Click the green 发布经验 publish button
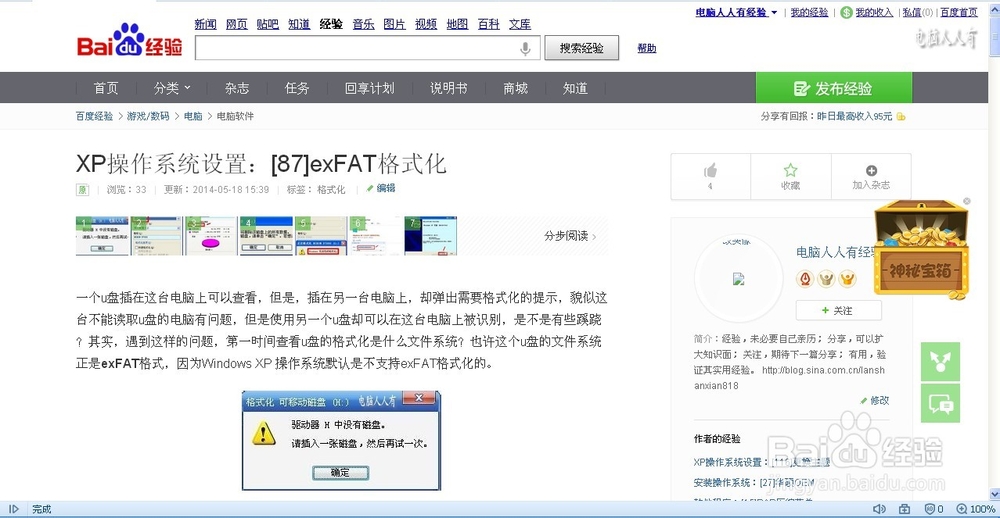Viewport: 1000px width, 518px height. [834, 88]
